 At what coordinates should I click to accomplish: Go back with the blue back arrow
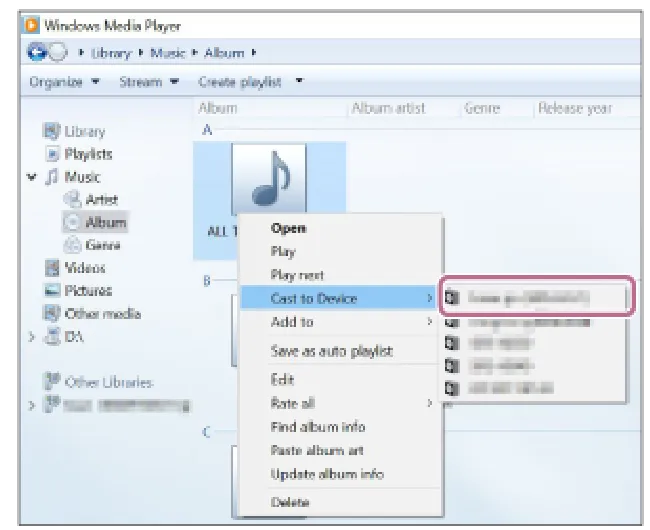(x=36, y=52)
